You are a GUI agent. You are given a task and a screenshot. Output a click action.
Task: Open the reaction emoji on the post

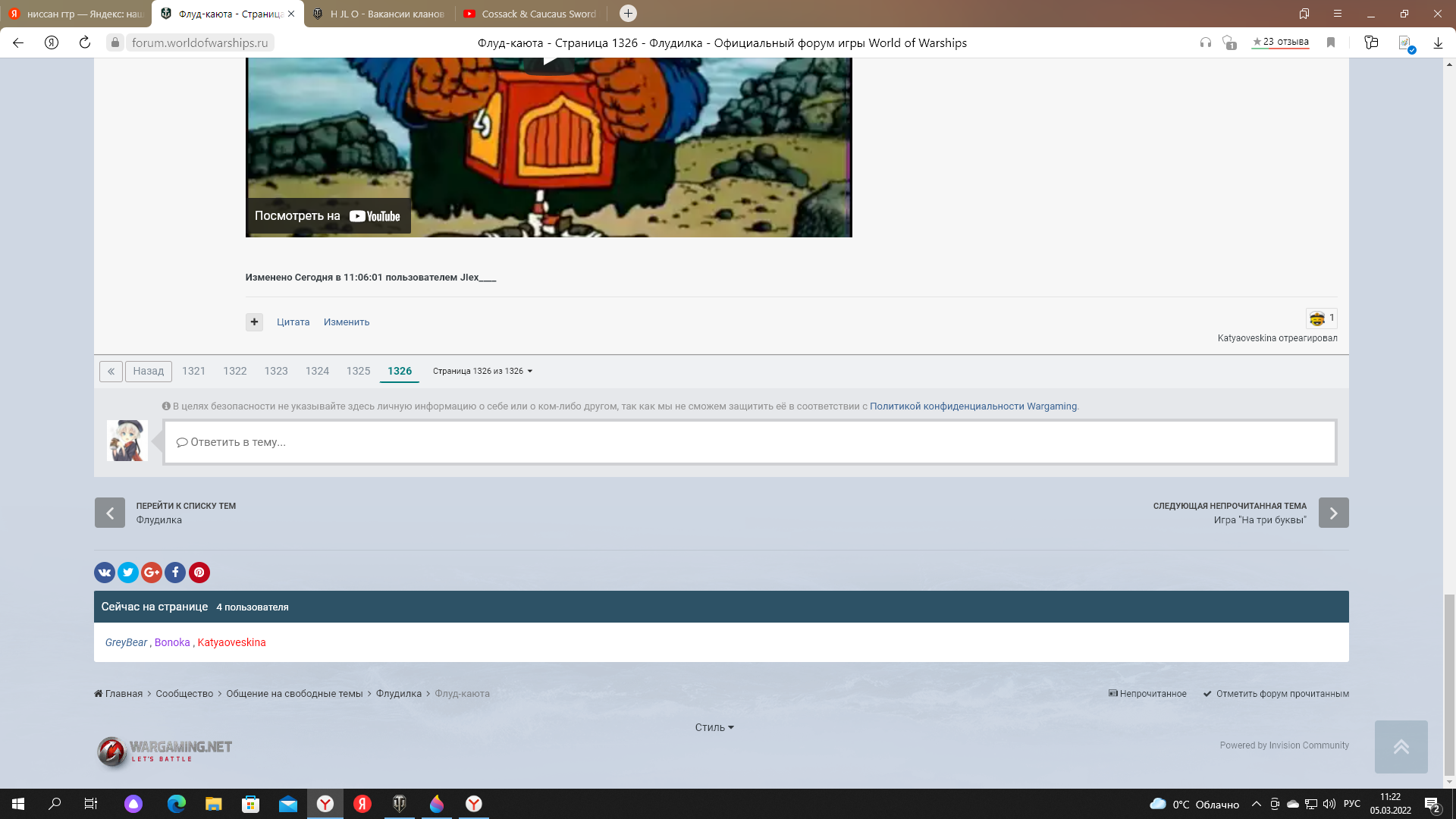(1317, 318)
